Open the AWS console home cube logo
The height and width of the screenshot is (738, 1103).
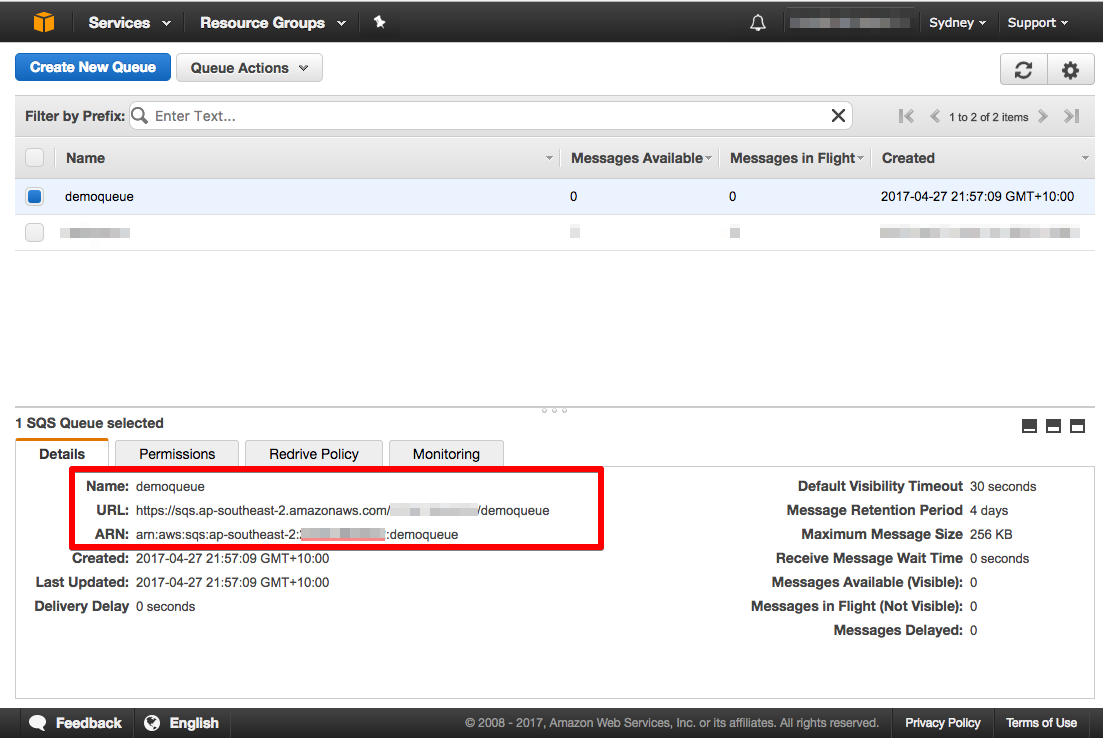pos(44,23)
